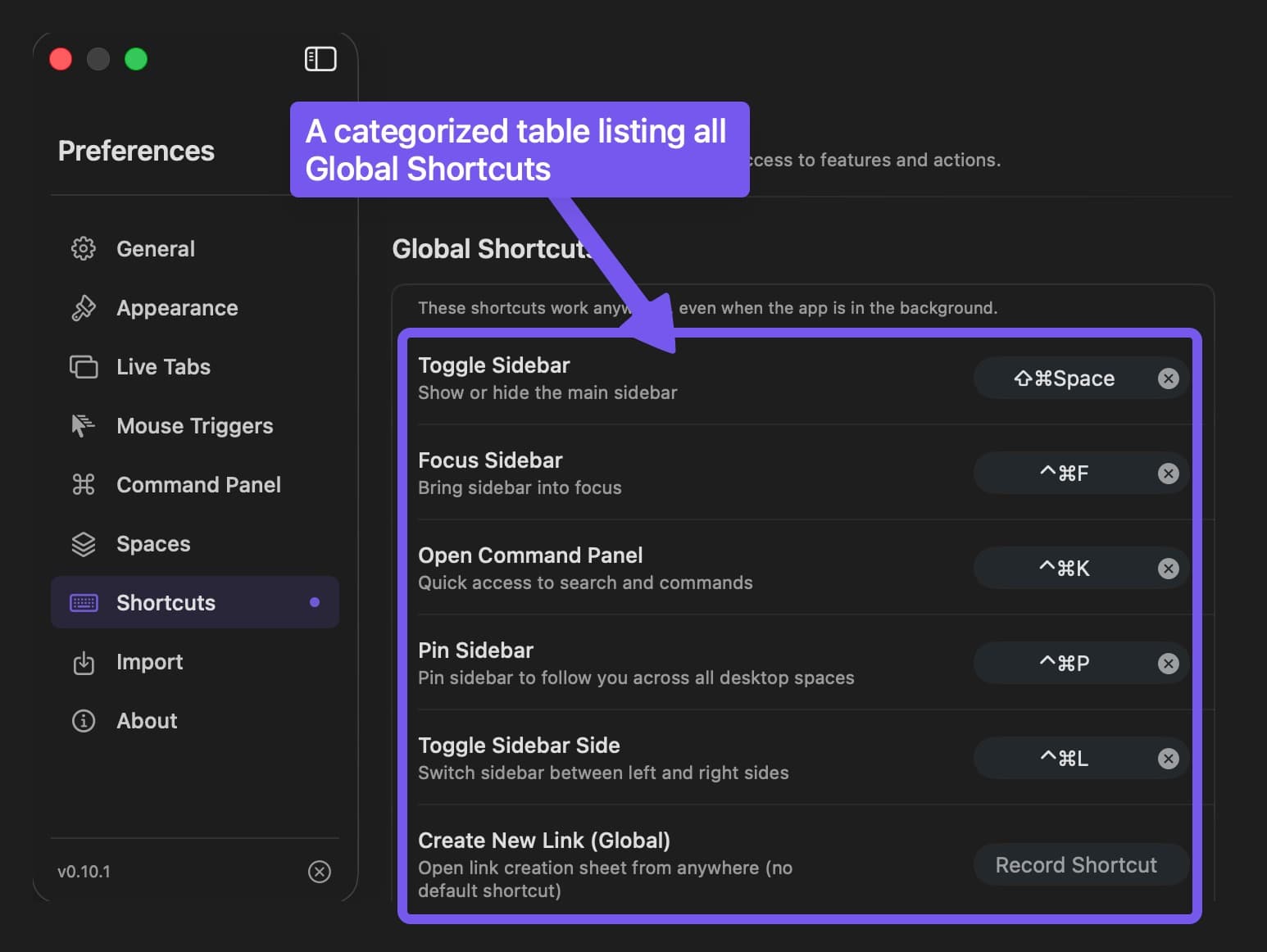Click the Command Panel command-key icon
Viewport: 1267px width, 952px height.
83,484
